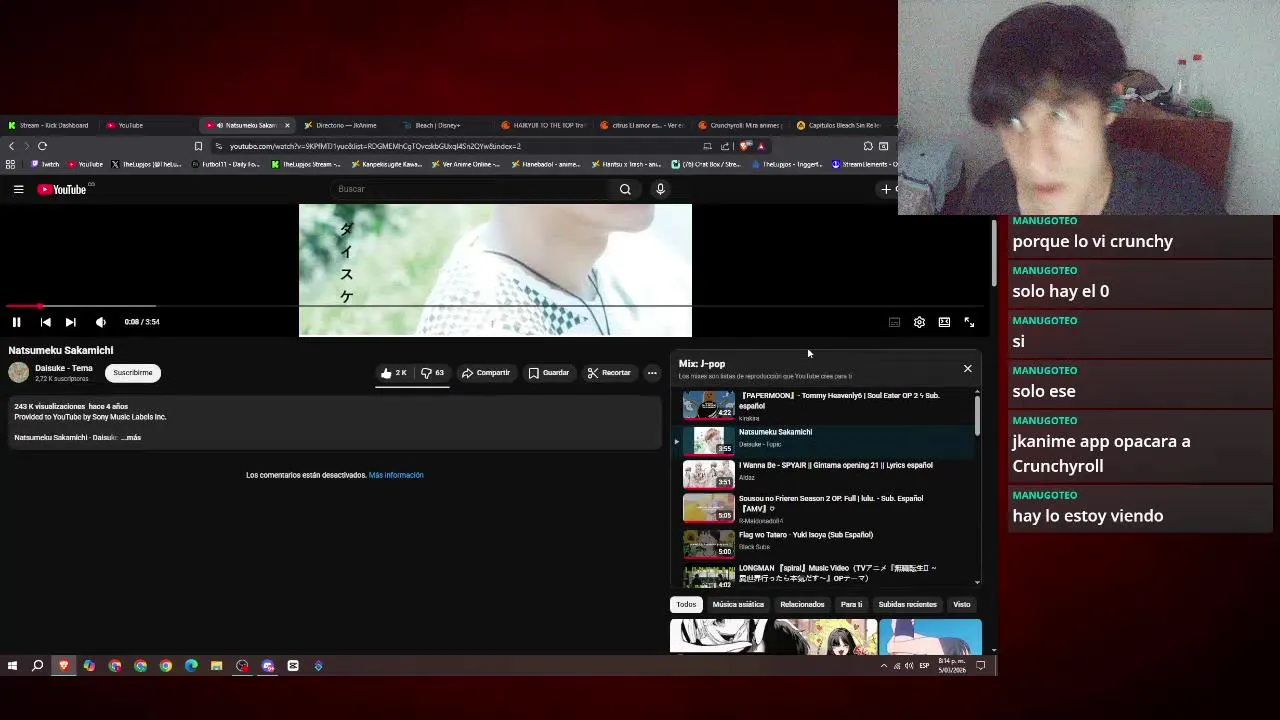Save the video with Guardar
1280x720 pixels.
click(x=549, y=373)
